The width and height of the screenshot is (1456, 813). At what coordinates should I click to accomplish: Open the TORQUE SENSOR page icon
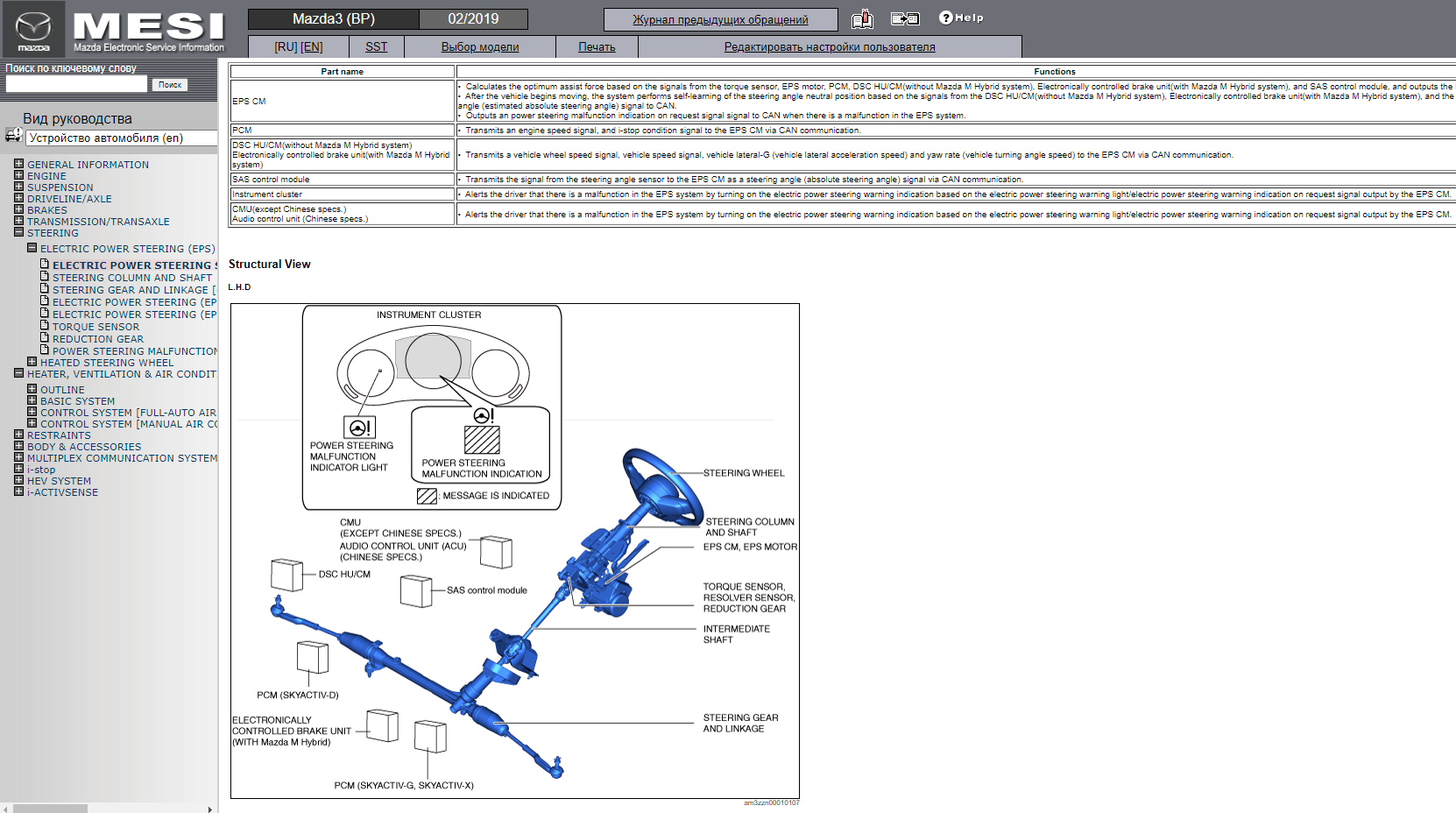tap(44, 325)
